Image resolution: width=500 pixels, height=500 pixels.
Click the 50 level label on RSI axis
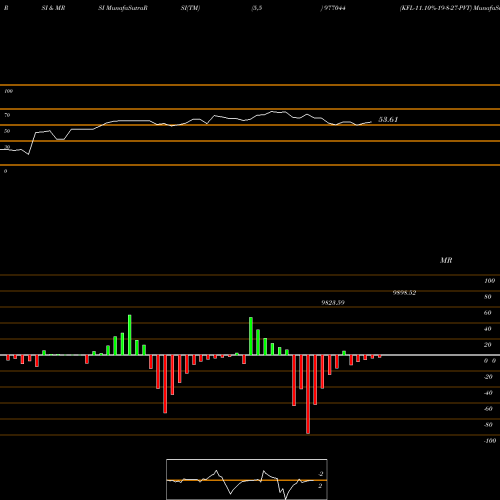[7, 131]
